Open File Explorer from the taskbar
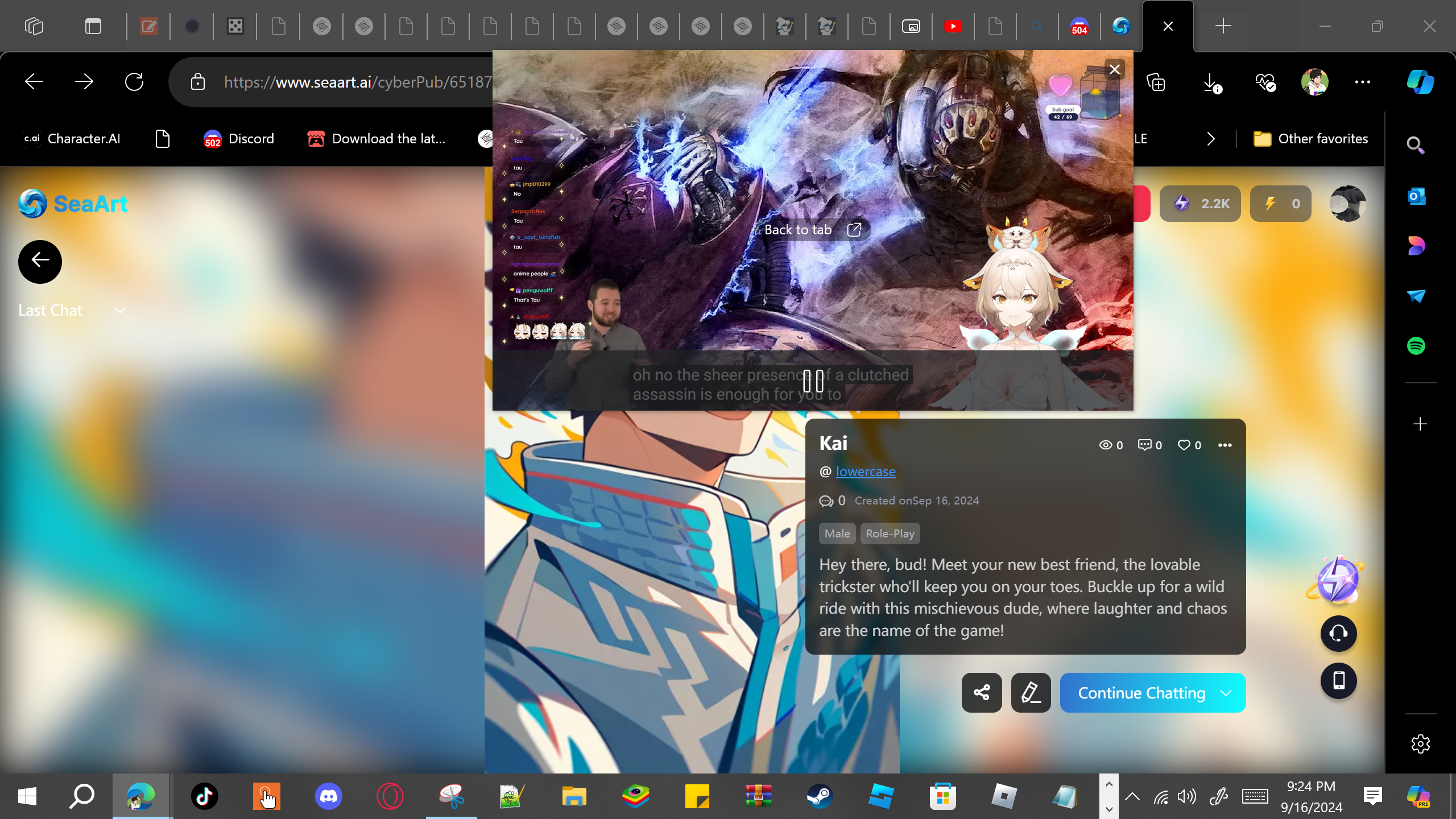The height and width of the screenshot is (819, 1456). click(574, 796)
